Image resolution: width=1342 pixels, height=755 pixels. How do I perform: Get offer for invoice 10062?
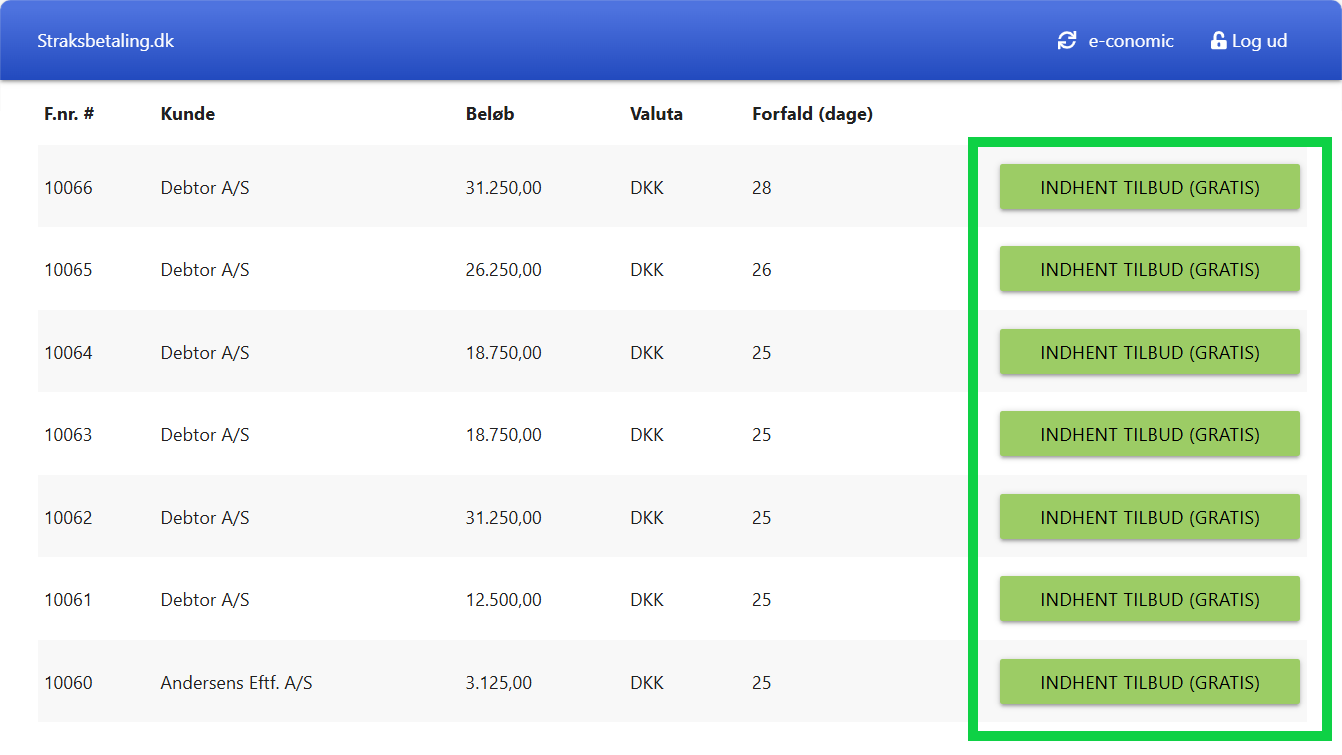pos(1149,518)
